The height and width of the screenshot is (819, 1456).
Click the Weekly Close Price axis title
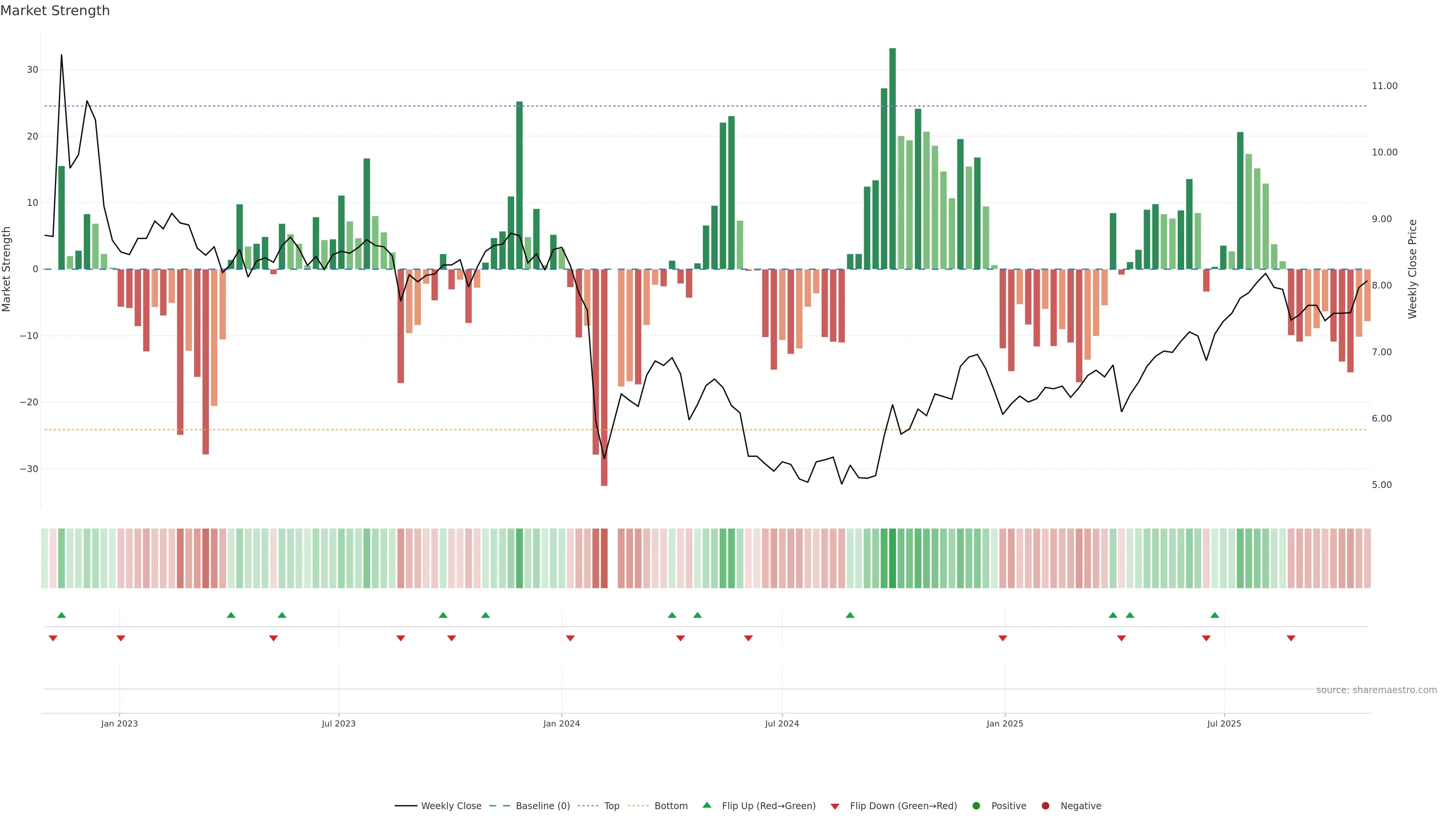1412,269
